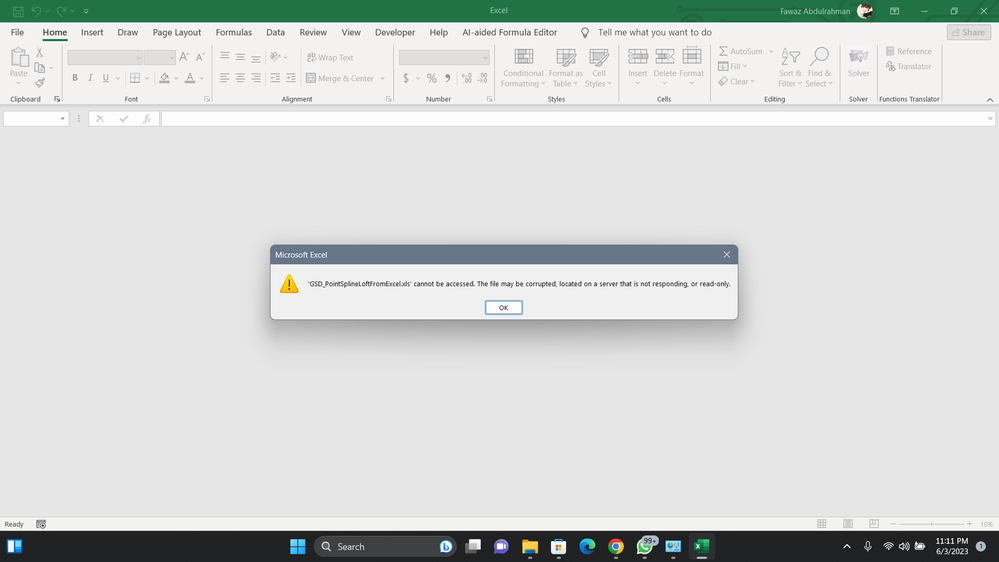Click the zoom slider in status bar
The width and height of the screenshot is (999, 562).
point(931,524)
